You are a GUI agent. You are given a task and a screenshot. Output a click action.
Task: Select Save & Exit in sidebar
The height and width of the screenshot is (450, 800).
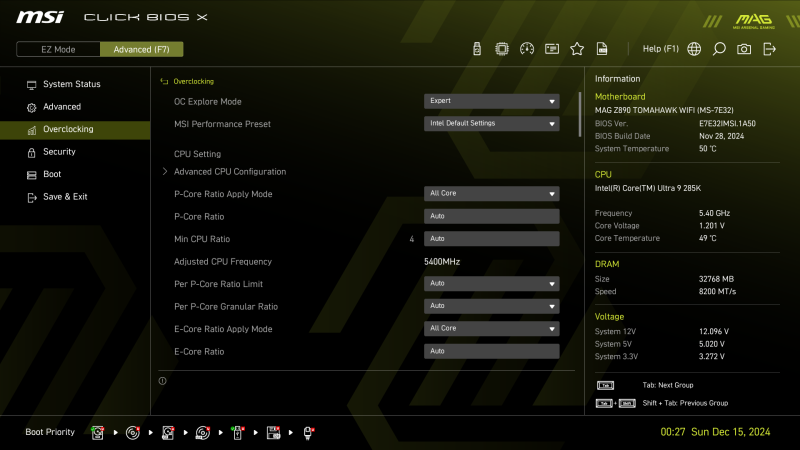[65, 197]
